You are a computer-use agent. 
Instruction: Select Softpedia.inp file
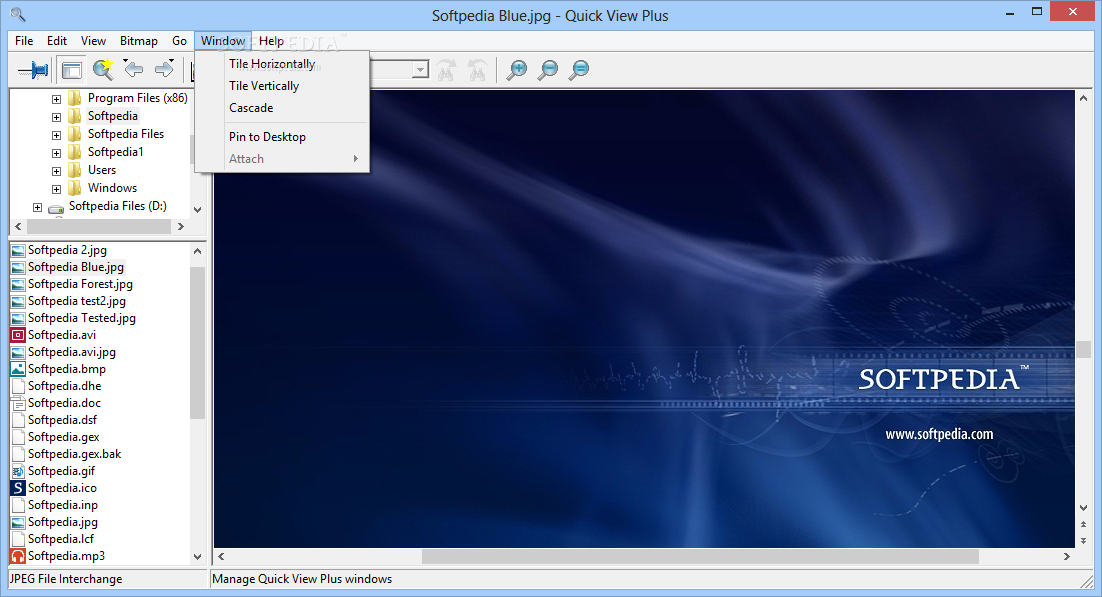coord(63,505)
